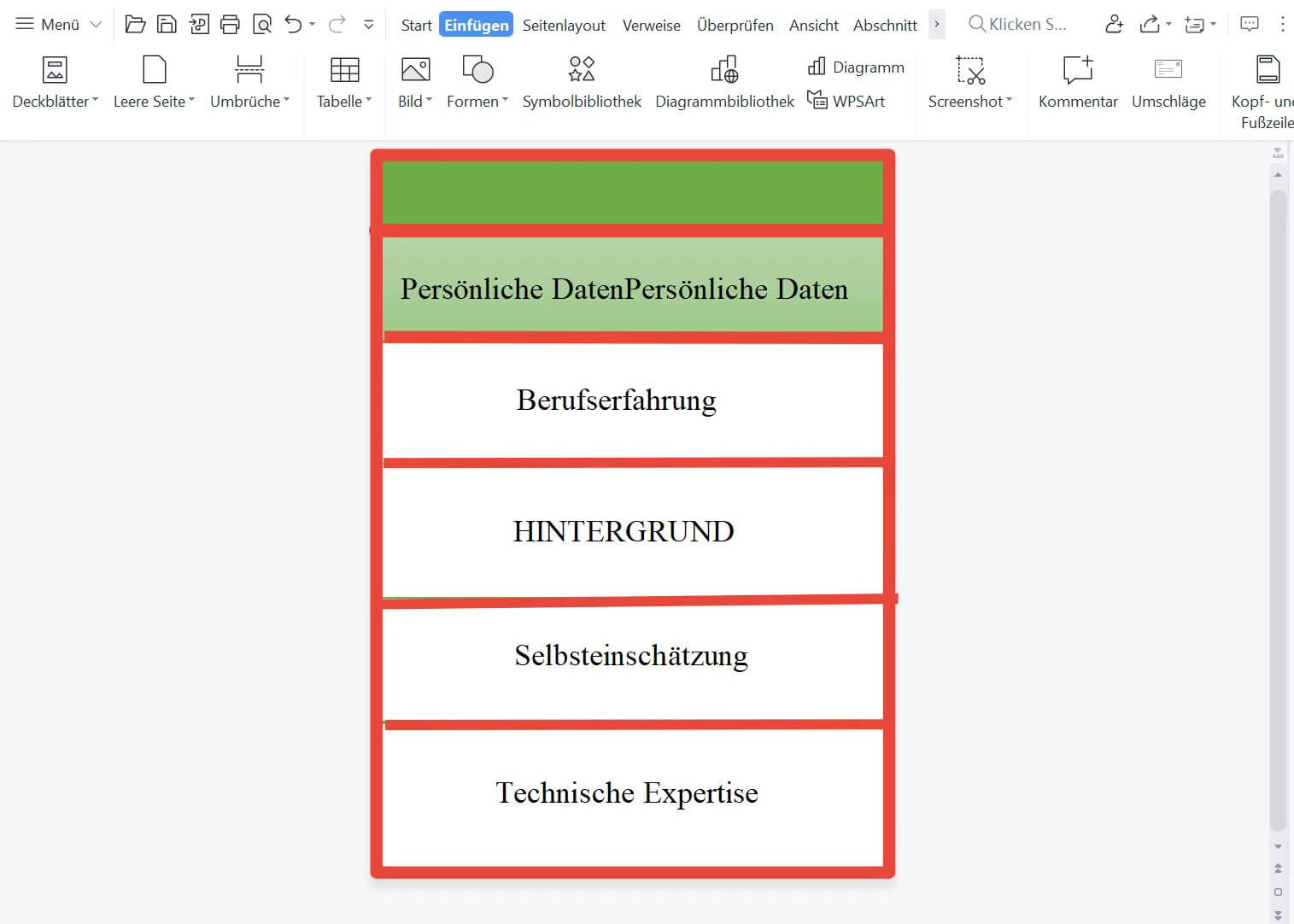Open the vertical three-dot more options
The height and width of the screenshot is (924, 1294).
click(1282, 24)
